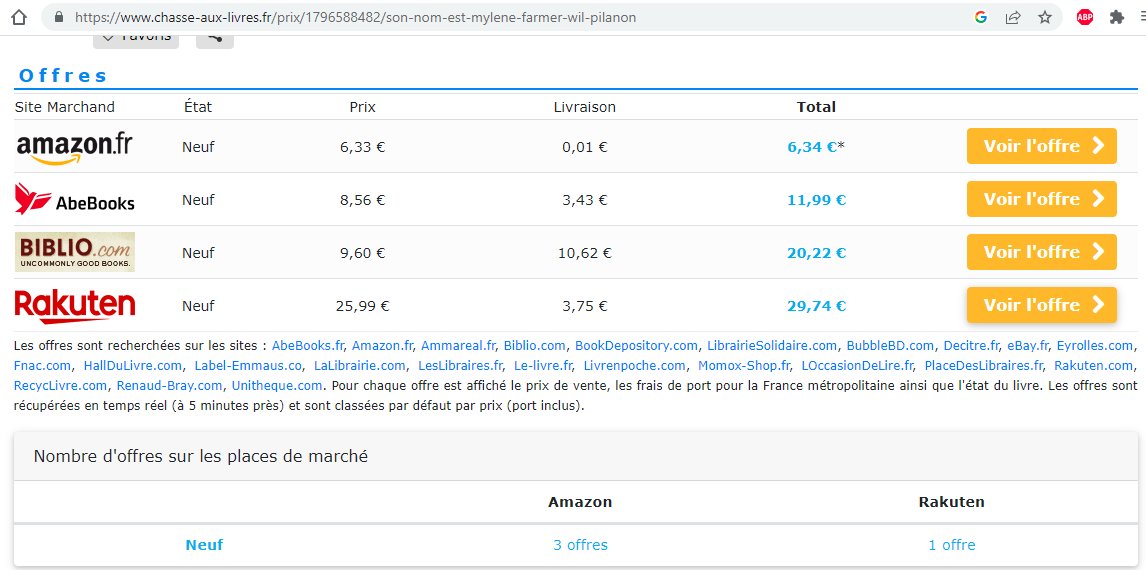Click the share page icon in address bar
1146x570 pixels.
[x=1013, y=17]
